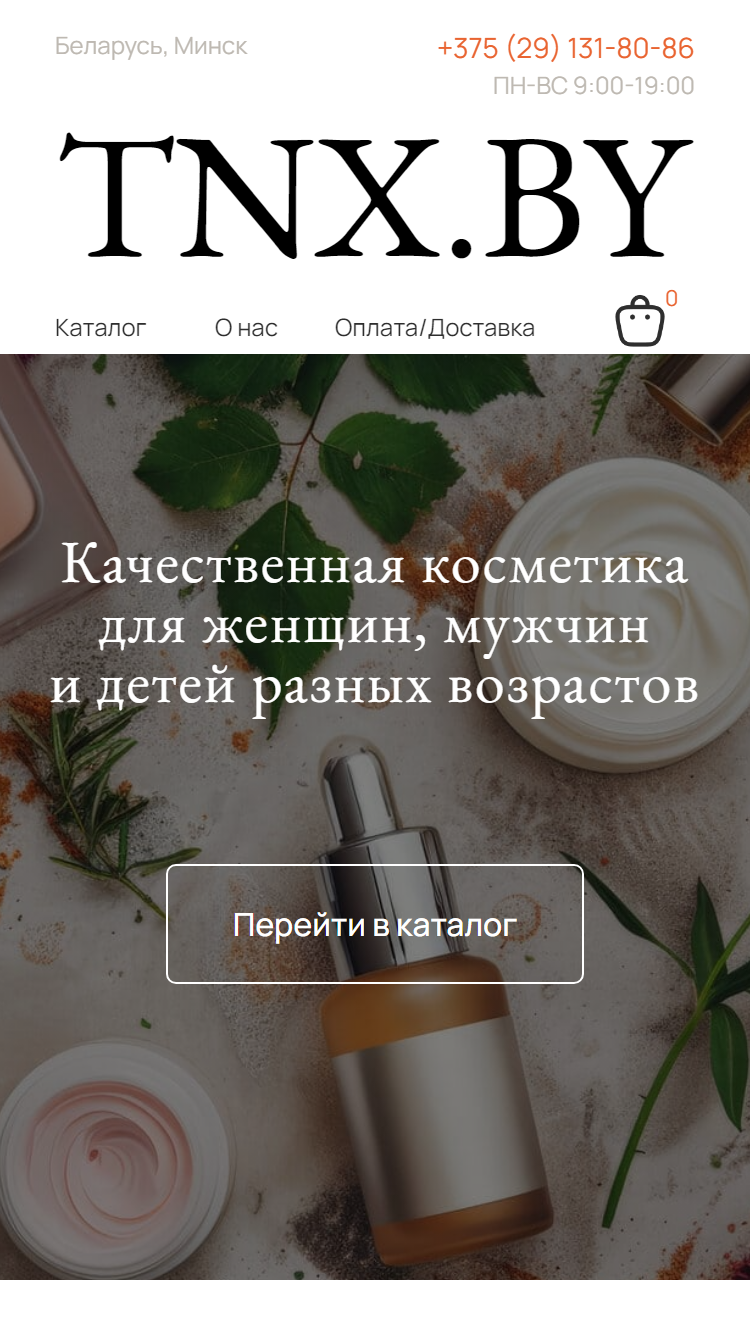Open the shopping cart bag icon
Screen dimensions: 750x1334
click(x=640, y=321)
